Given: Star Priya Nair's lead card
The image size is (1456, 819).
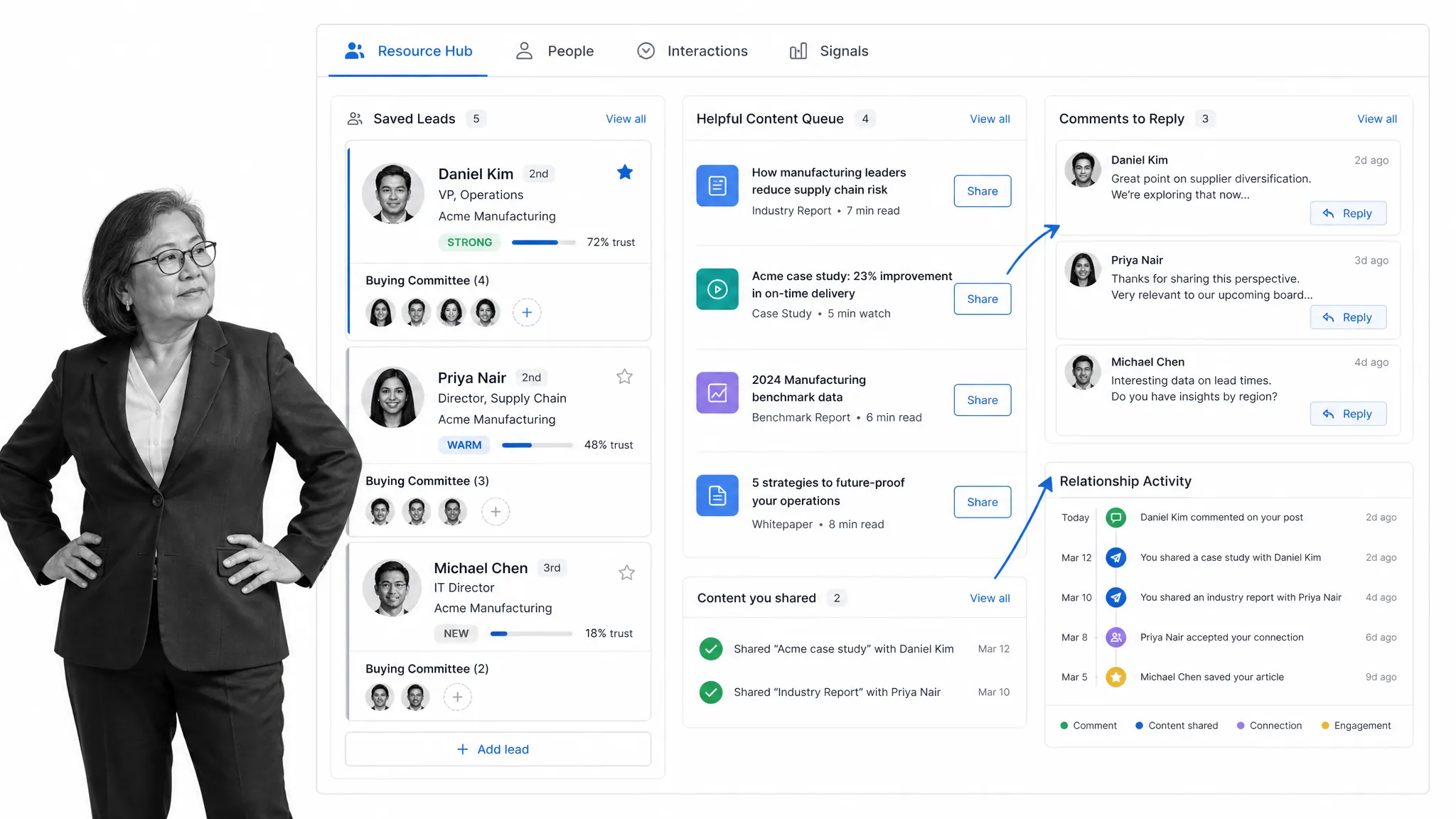Looking at the screenshot, I should pyautogui.click(x=624, y=376).
